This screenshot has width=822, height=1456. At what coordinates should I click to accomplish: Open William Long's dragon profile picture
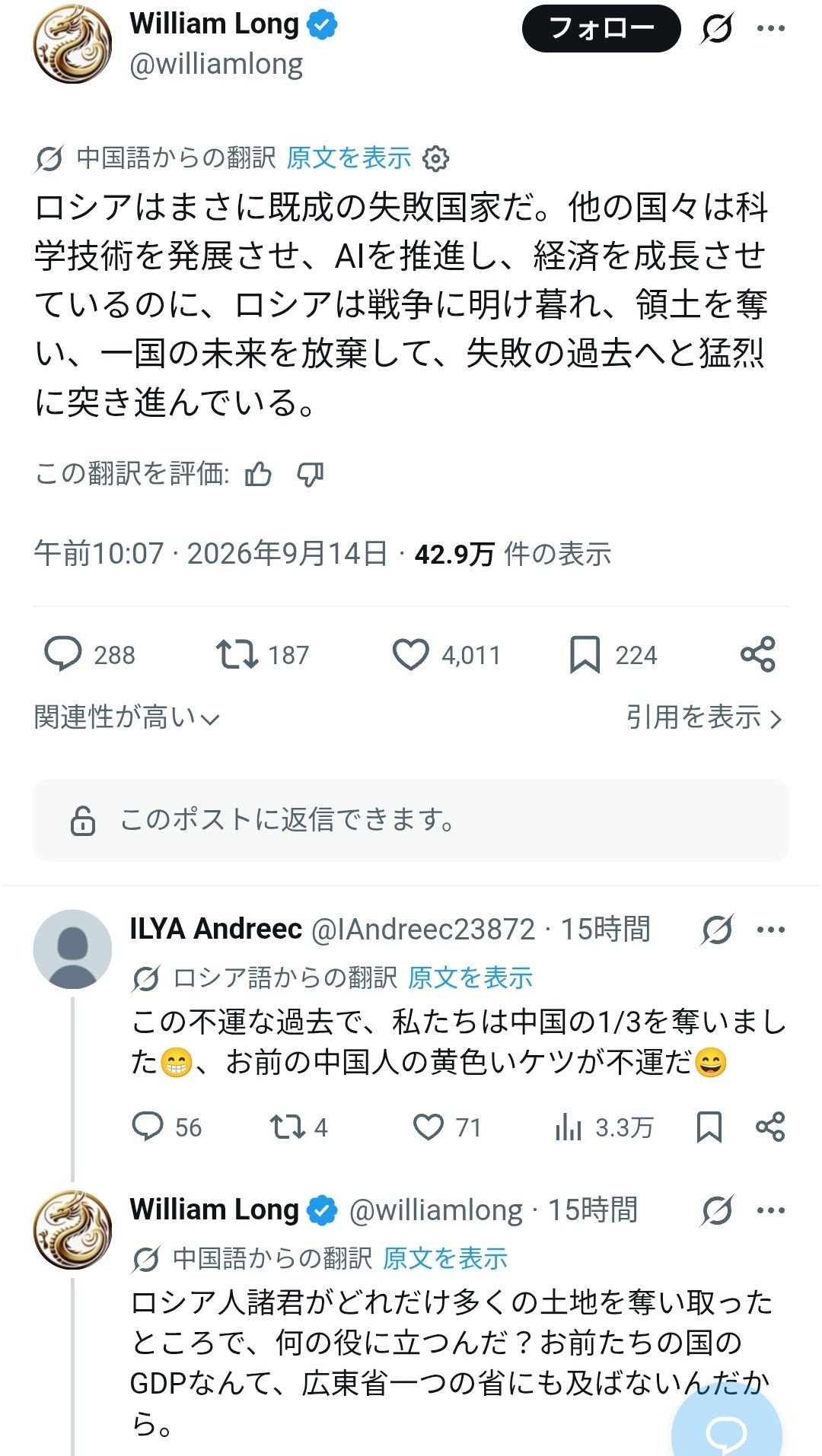click(x=72, y=44)
